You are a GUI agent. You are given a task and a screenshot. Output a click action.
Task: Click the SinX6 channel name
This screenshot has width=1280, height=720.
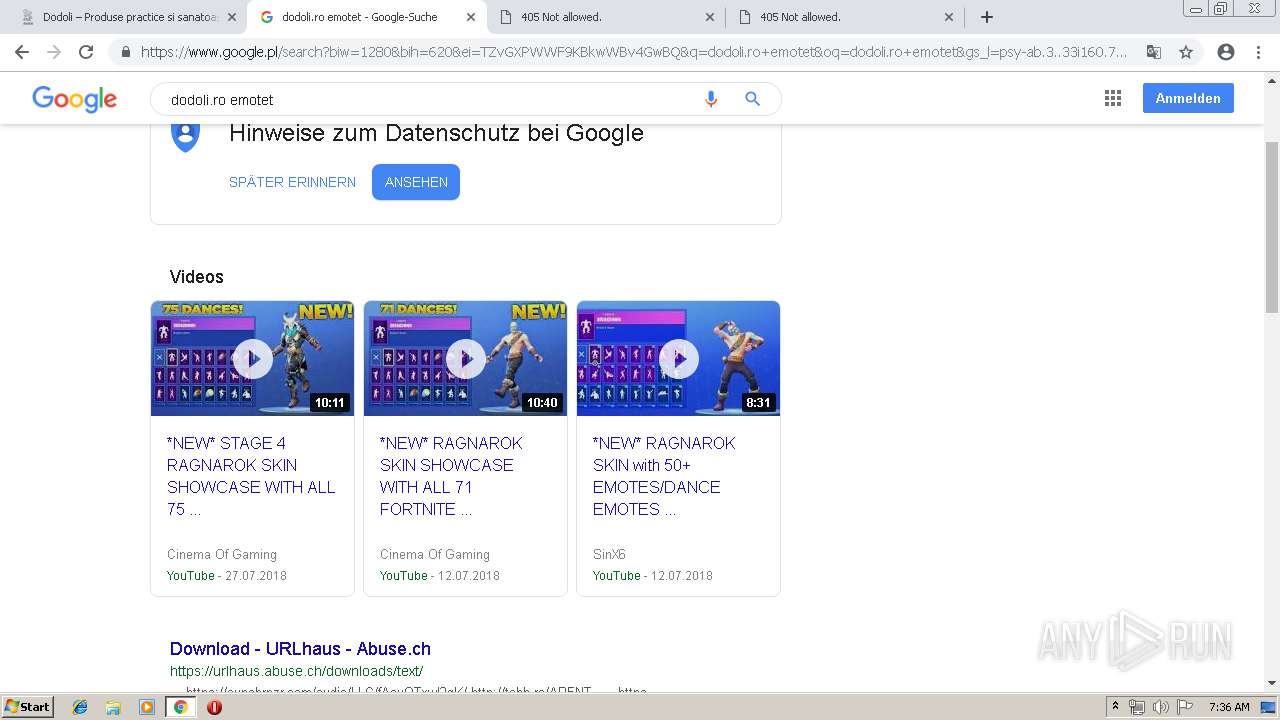609,554
